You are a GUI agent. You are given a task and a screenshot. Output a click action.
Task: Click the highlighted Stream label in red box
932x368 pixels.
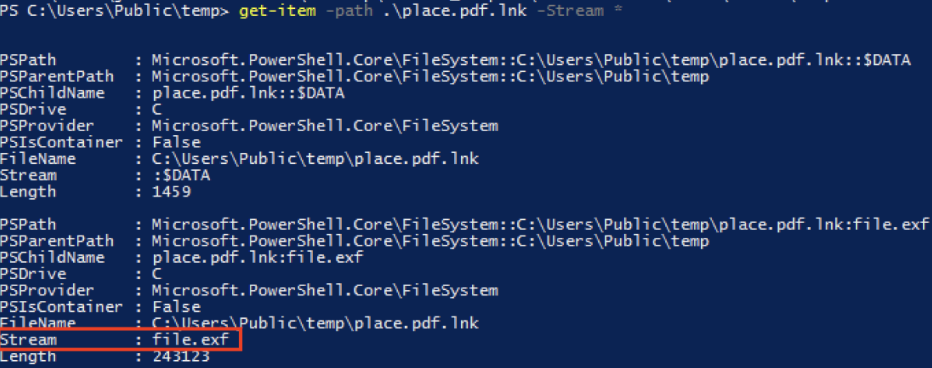click(29, 339)
